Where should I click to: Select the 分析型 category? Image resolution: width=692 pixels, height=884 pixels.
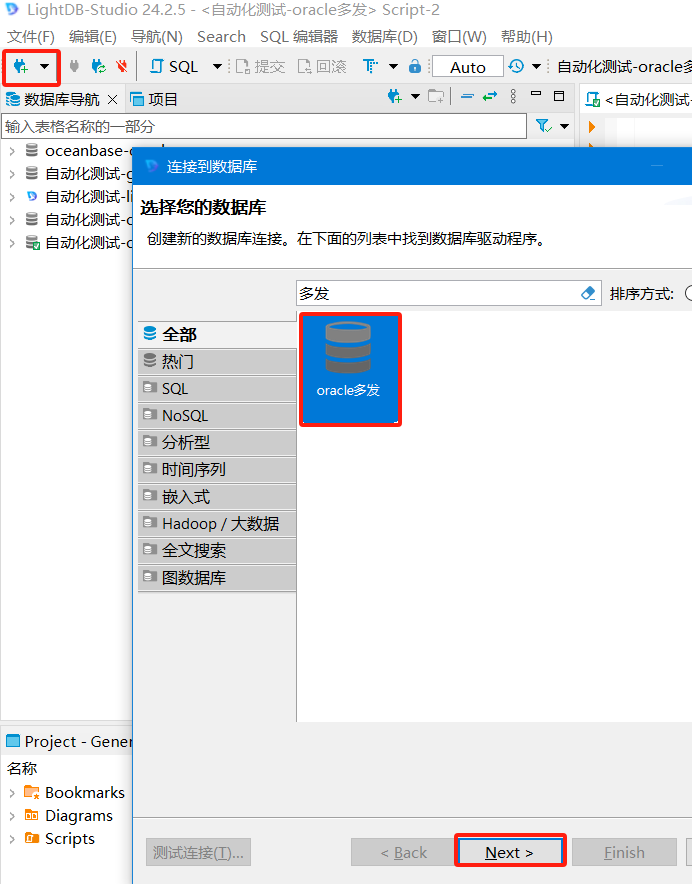[217, 443]
